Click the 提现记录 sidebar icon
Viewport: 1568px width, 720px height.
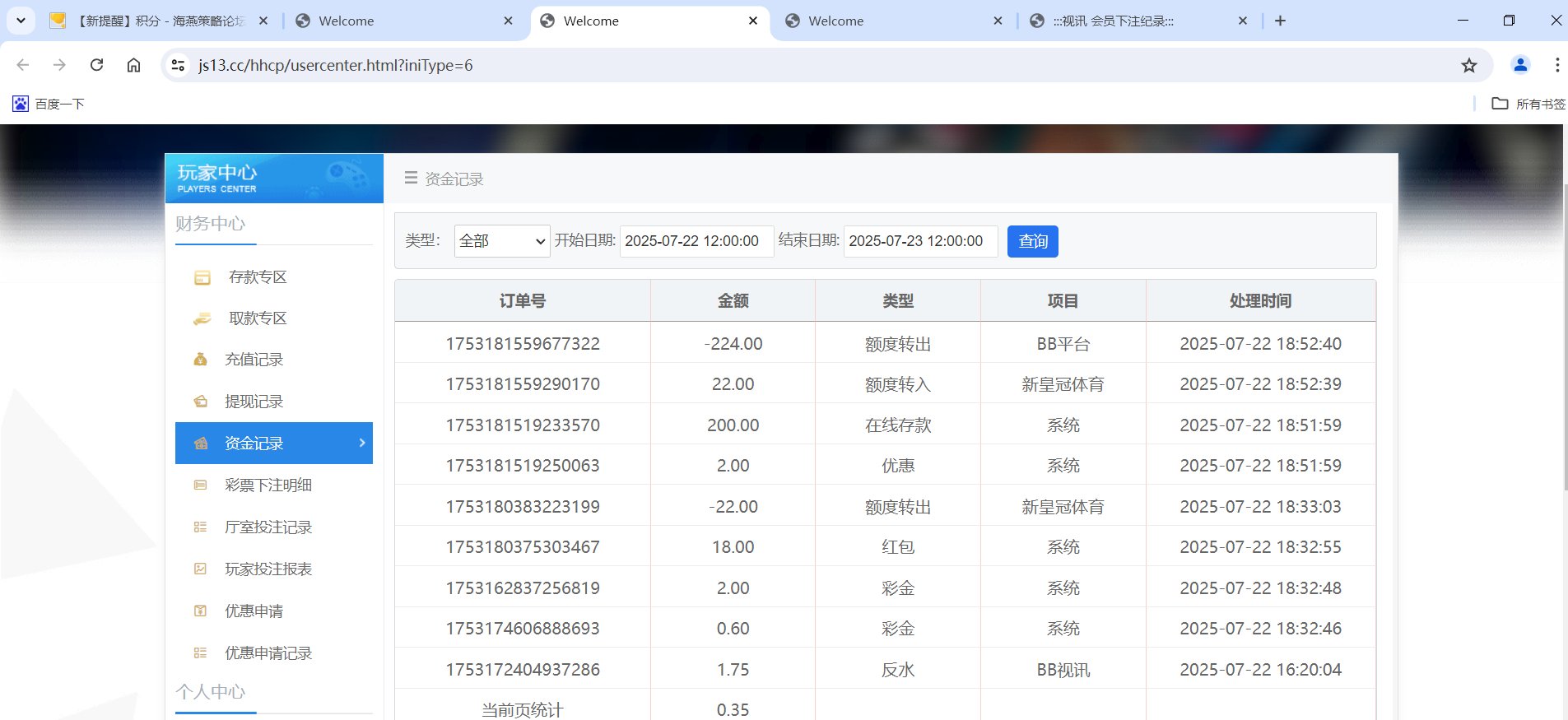click(200, 402)
